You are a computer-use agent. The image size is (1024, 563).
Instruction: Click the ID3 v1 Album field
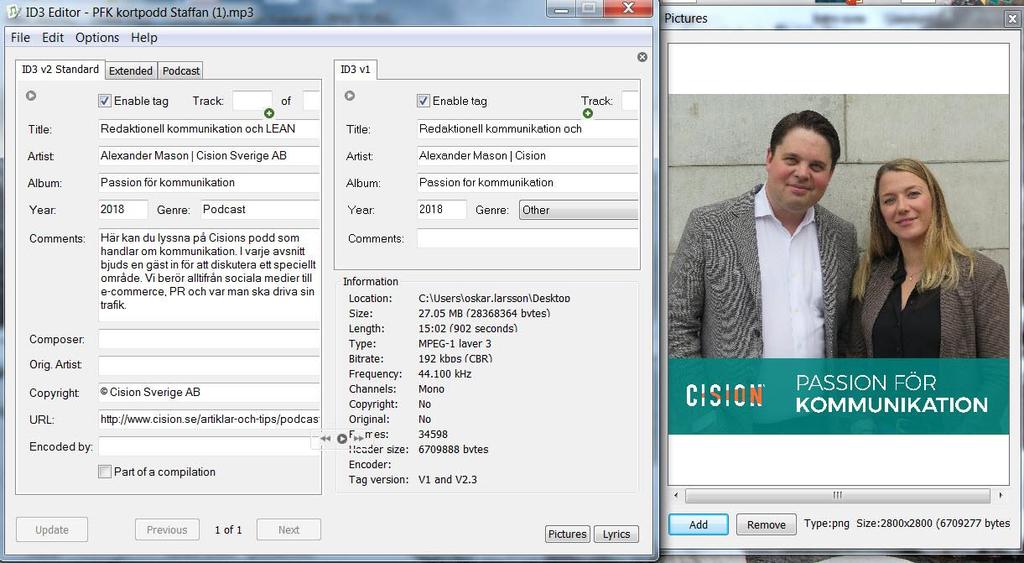(528, 182)
